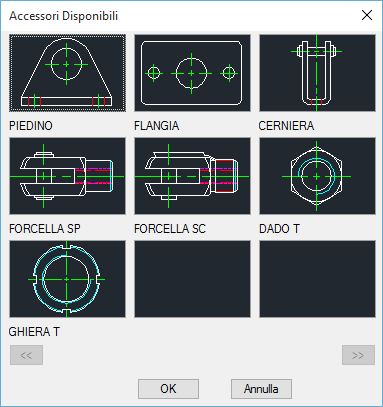Click the last empty preview slot
This screenshot has width=383, height=407.
point(317,279)
